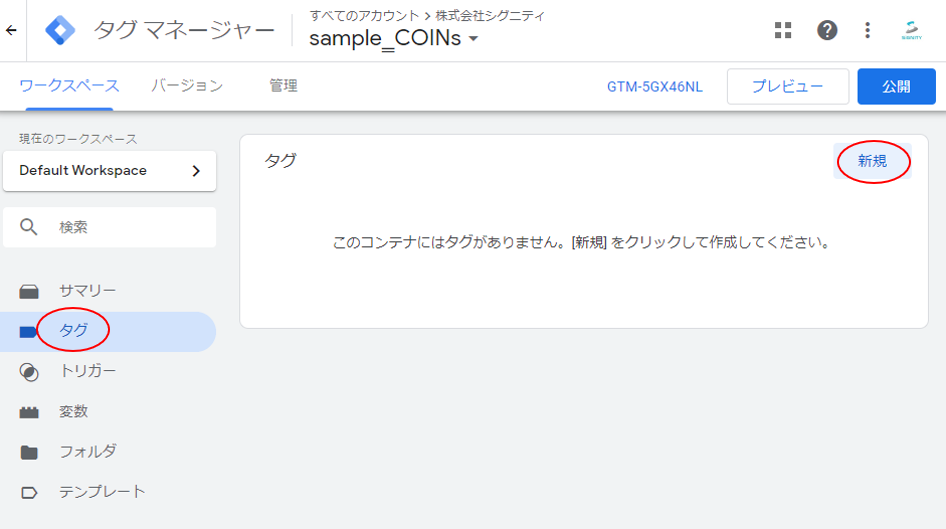Click the 変数 block icon
The image size is (946, 529).
pos(29,412)
